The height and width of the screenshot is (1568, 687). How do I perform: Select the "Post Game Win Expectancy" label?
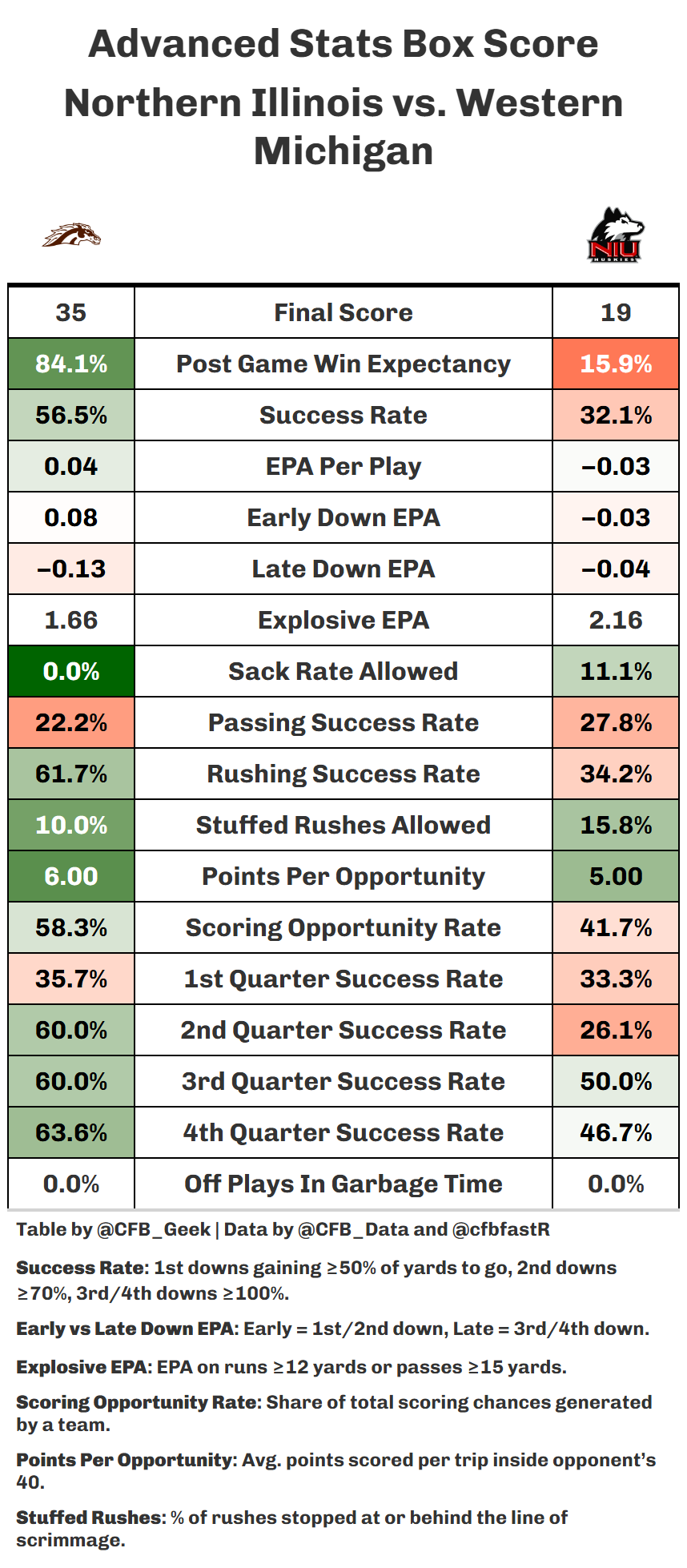pos(343,364)
